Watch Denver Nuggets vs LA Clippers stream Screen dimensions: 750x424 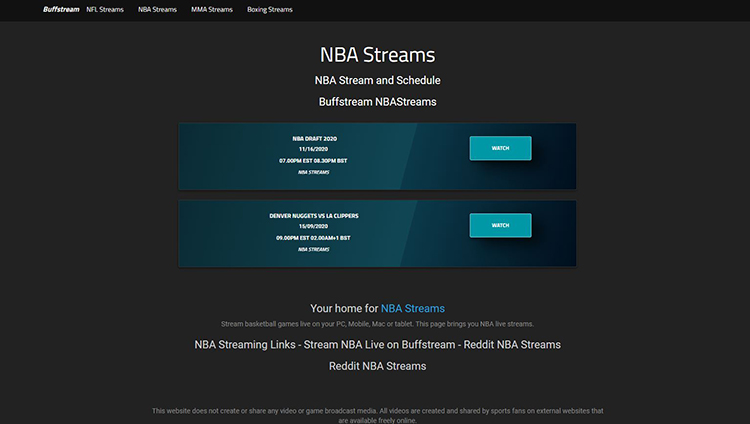click(x=500, y=225)
